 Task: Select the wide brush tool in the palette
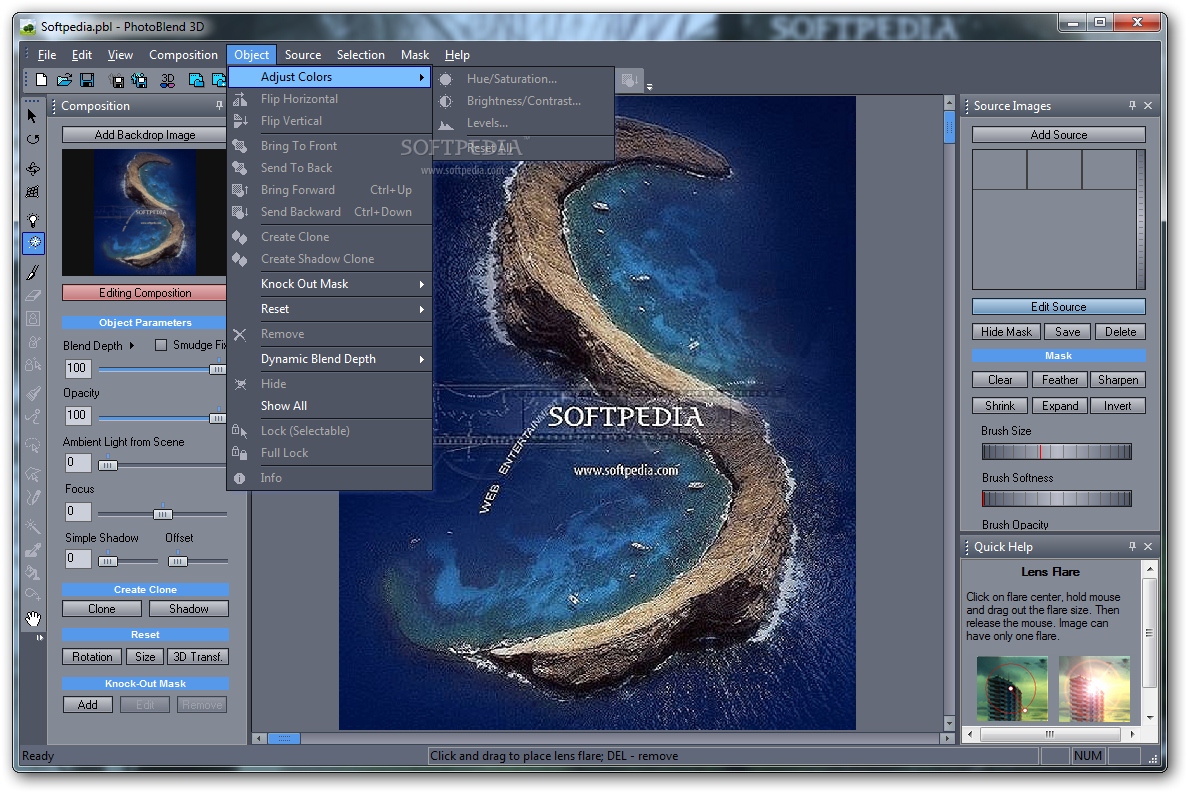33,393
